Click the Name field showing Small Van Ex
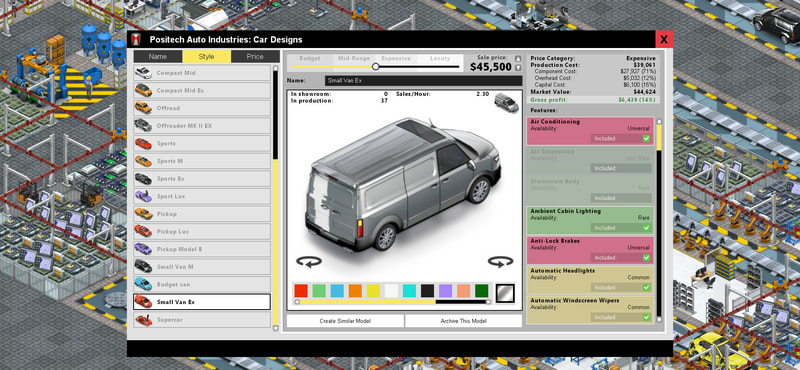 (423, 81)
